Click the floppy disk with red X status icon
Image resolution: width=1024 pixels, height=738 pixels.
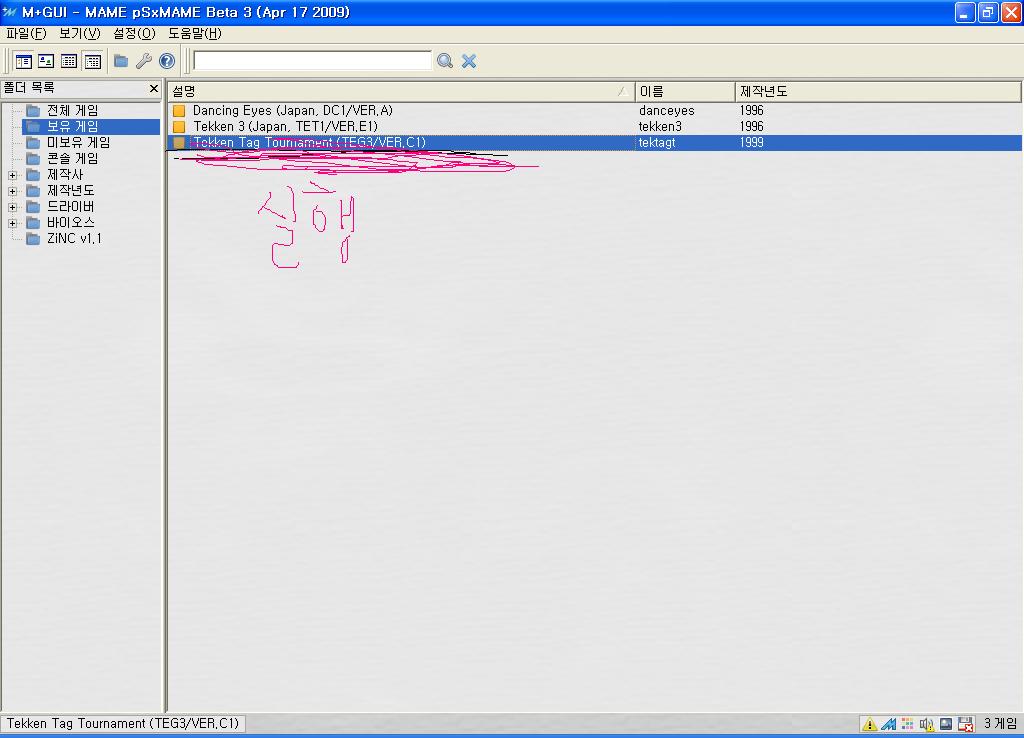pyautogui.click(x=965, y=724)
